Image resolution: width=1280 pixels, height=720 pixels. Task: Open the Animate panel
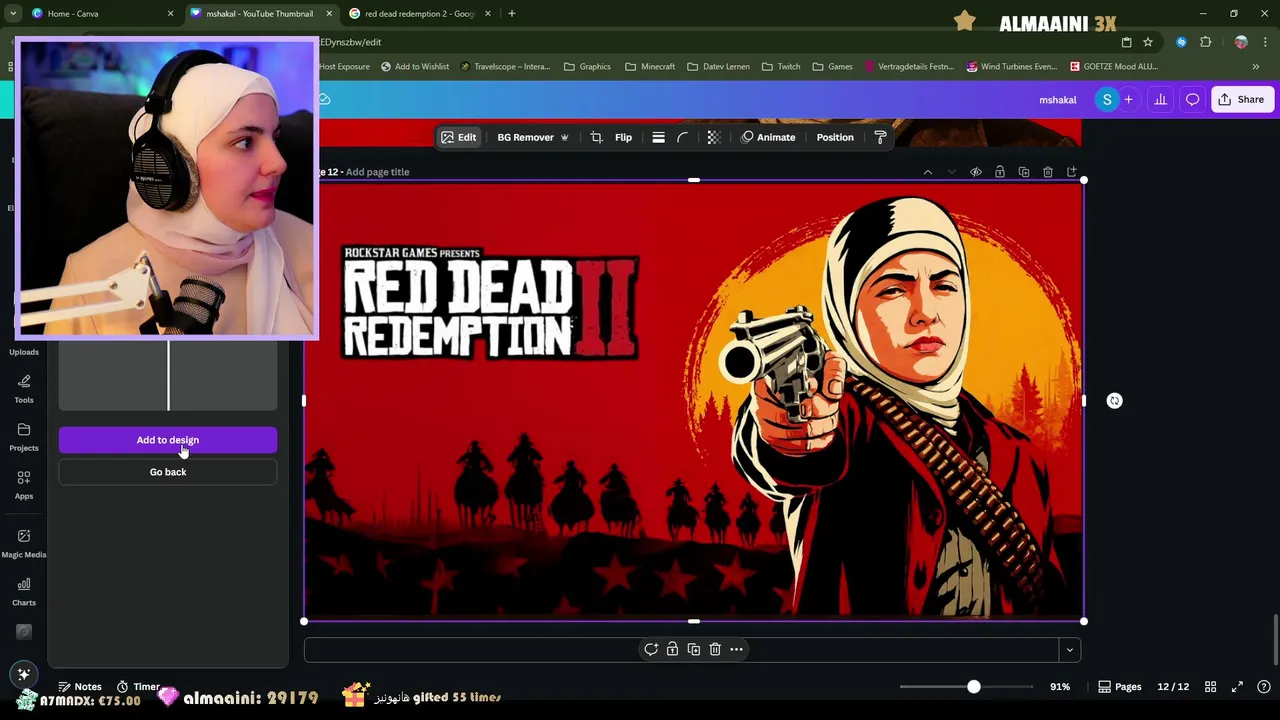point(768,137)
